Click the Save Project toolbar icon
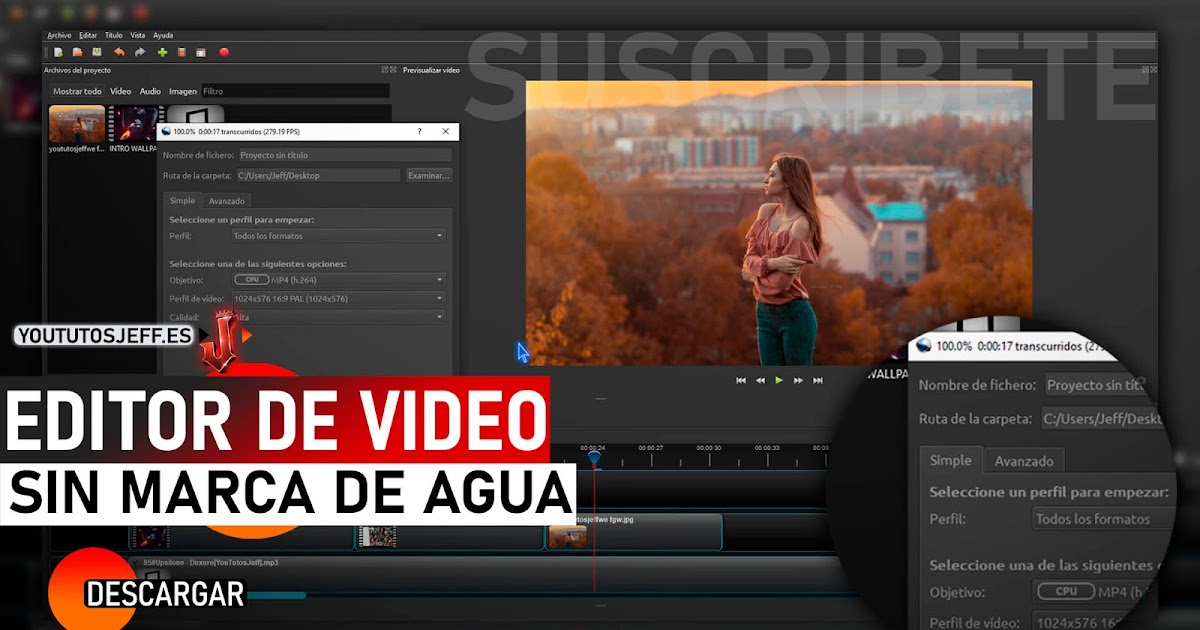Image resolution: width=1200 pixels, height=630 pixels. [x=97, y=52]
